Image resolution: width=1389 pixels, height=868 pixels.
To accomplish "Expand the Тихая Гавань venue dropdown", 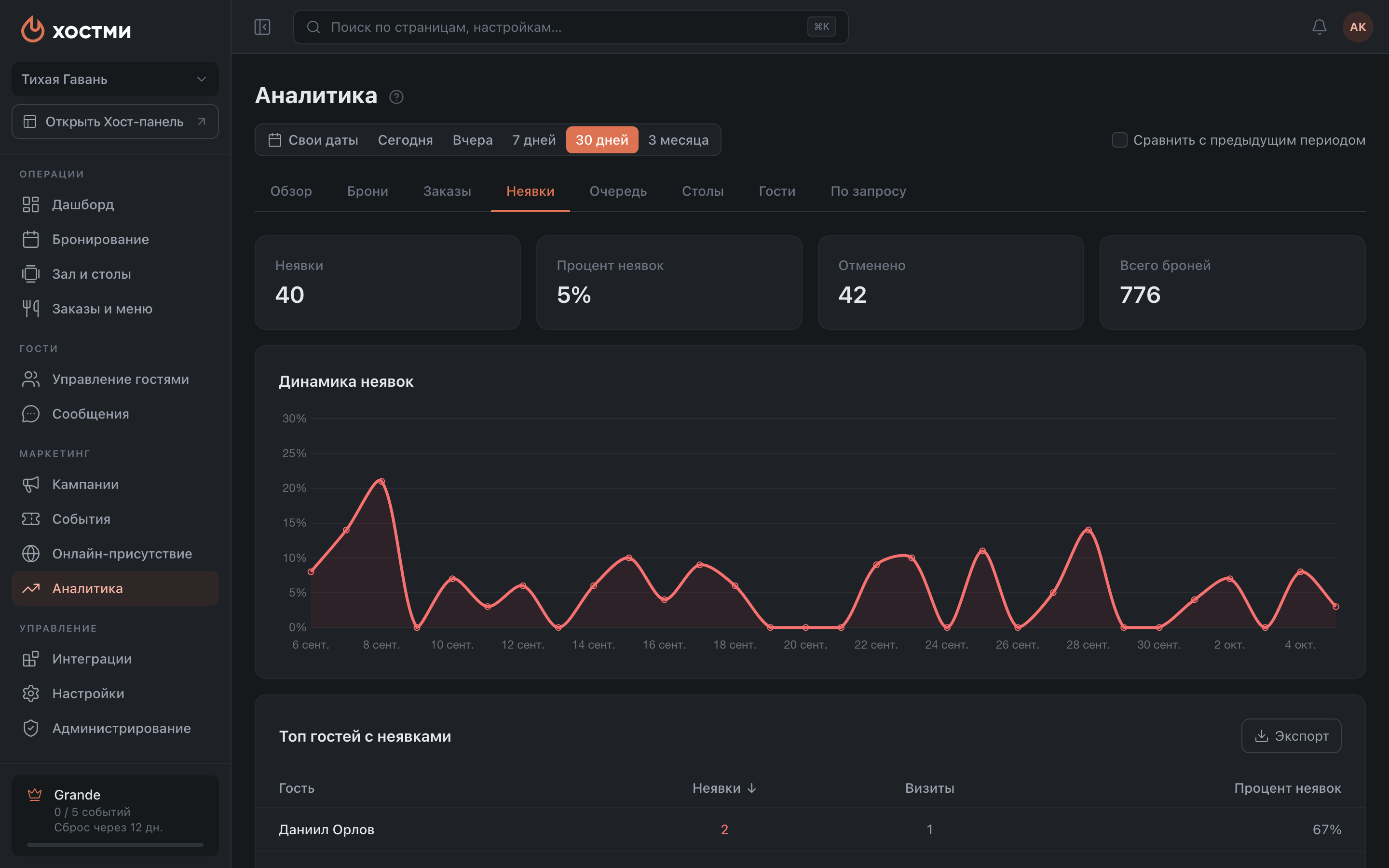I will [115, 79].
